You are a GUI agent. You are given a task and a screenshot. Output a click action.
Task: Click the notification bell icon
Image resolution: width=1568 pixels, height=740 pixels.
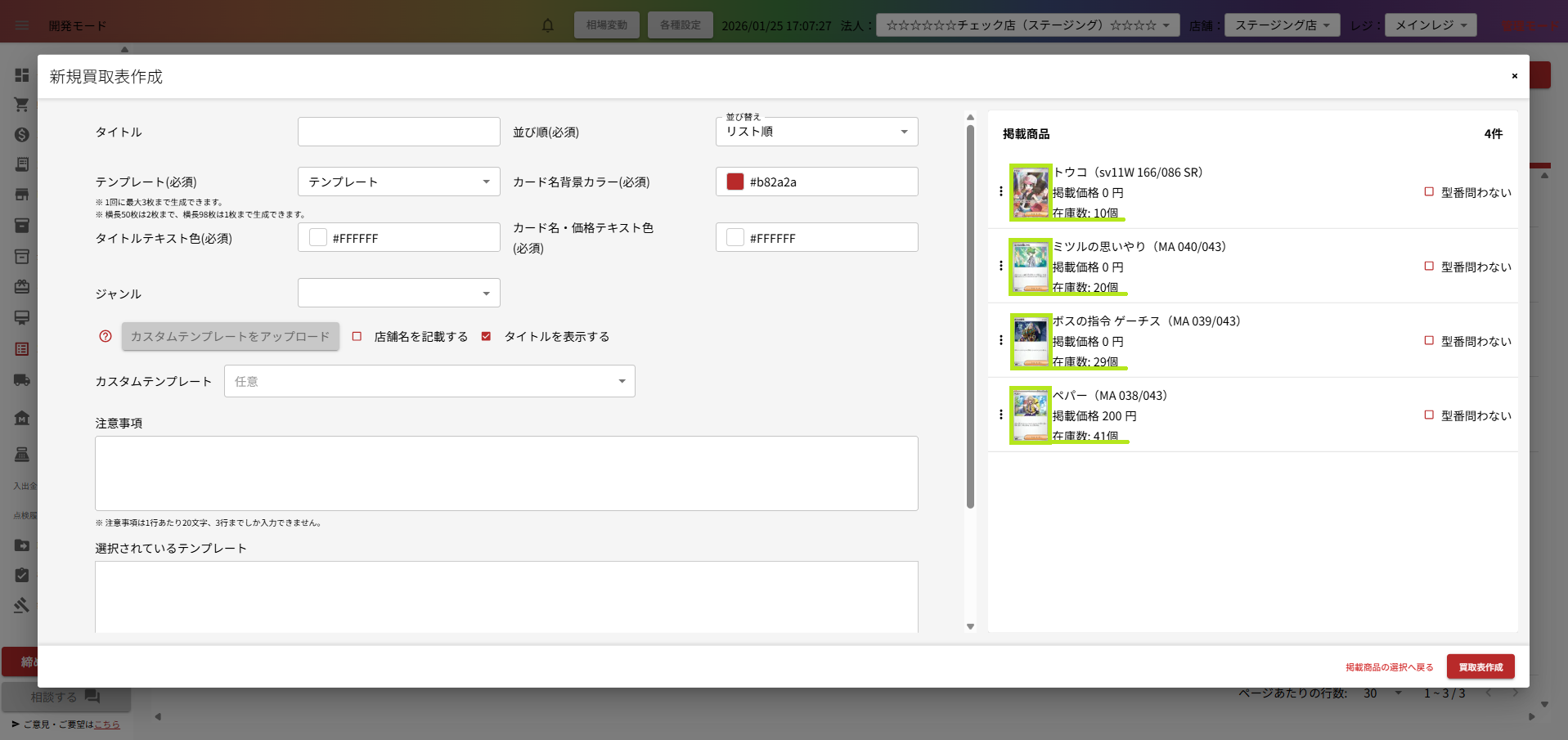548,25
